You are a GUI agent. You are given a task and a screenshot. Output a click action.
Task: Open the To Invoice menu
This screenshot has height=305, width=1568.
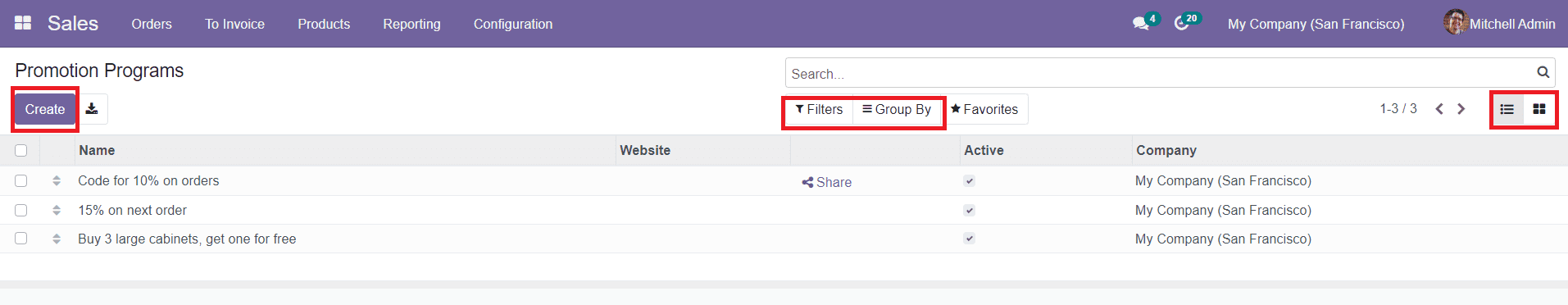(234, 24)
